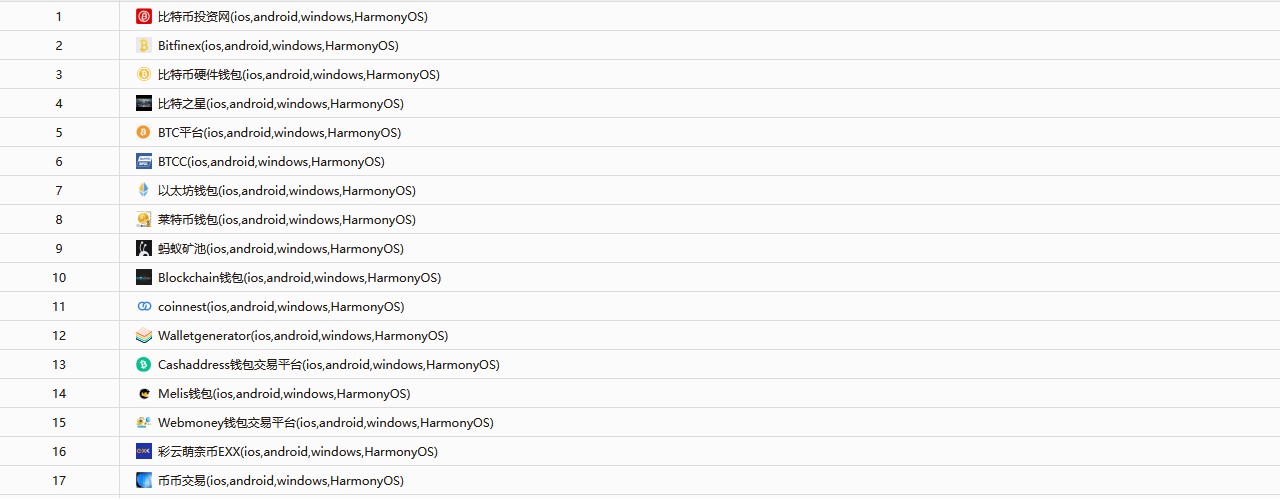Open the Cashaddress钱包交易平台 link

(x=328, y=365)
